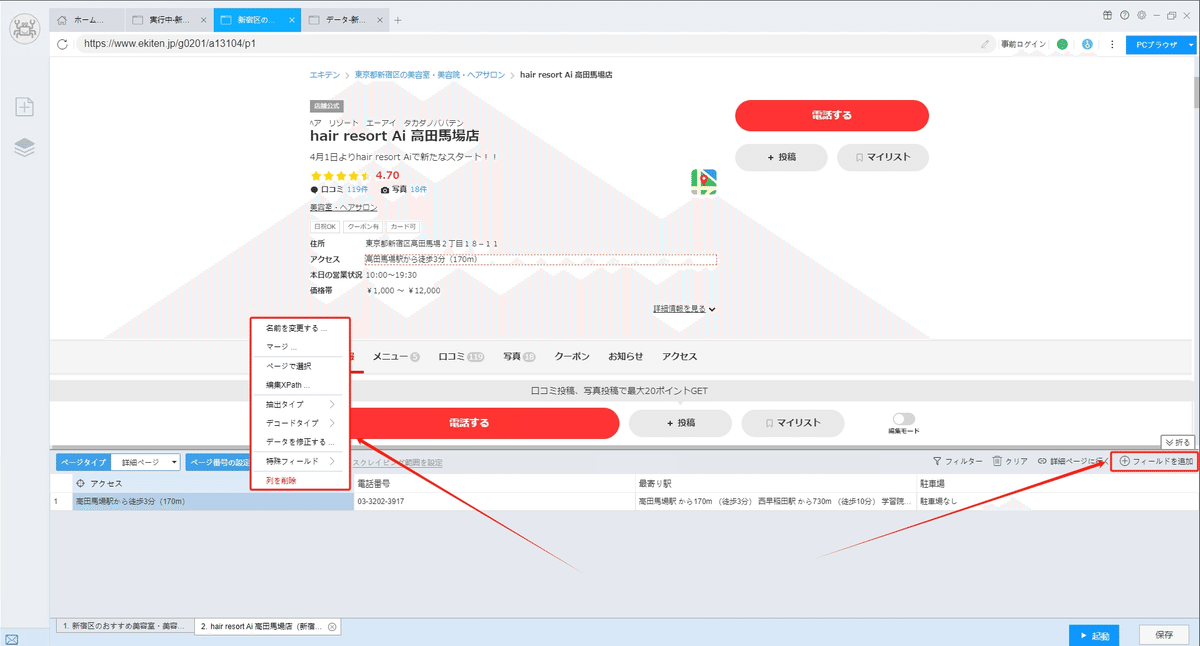Click the Octoparse logo icon
This screenshot has width=1200, height=646.
[24, 30]
